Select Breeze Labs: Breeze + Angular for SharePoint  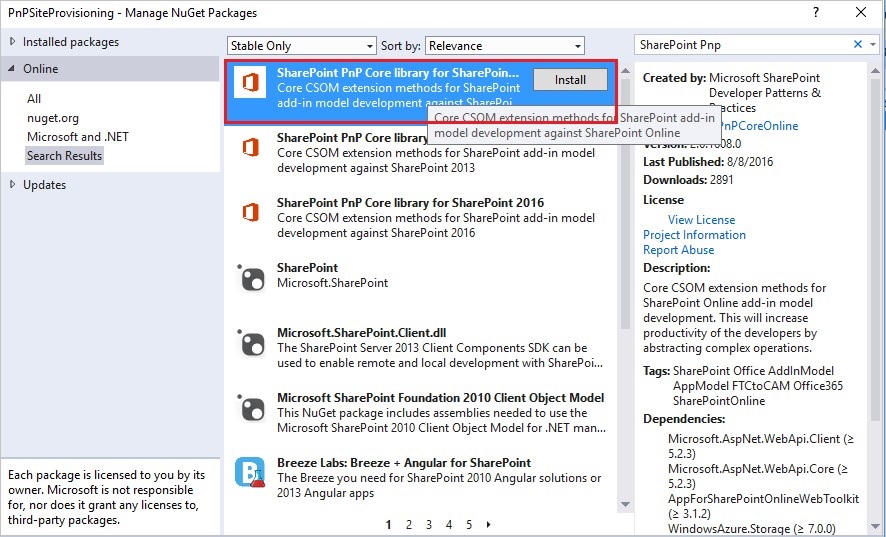(x=420, y=477)
